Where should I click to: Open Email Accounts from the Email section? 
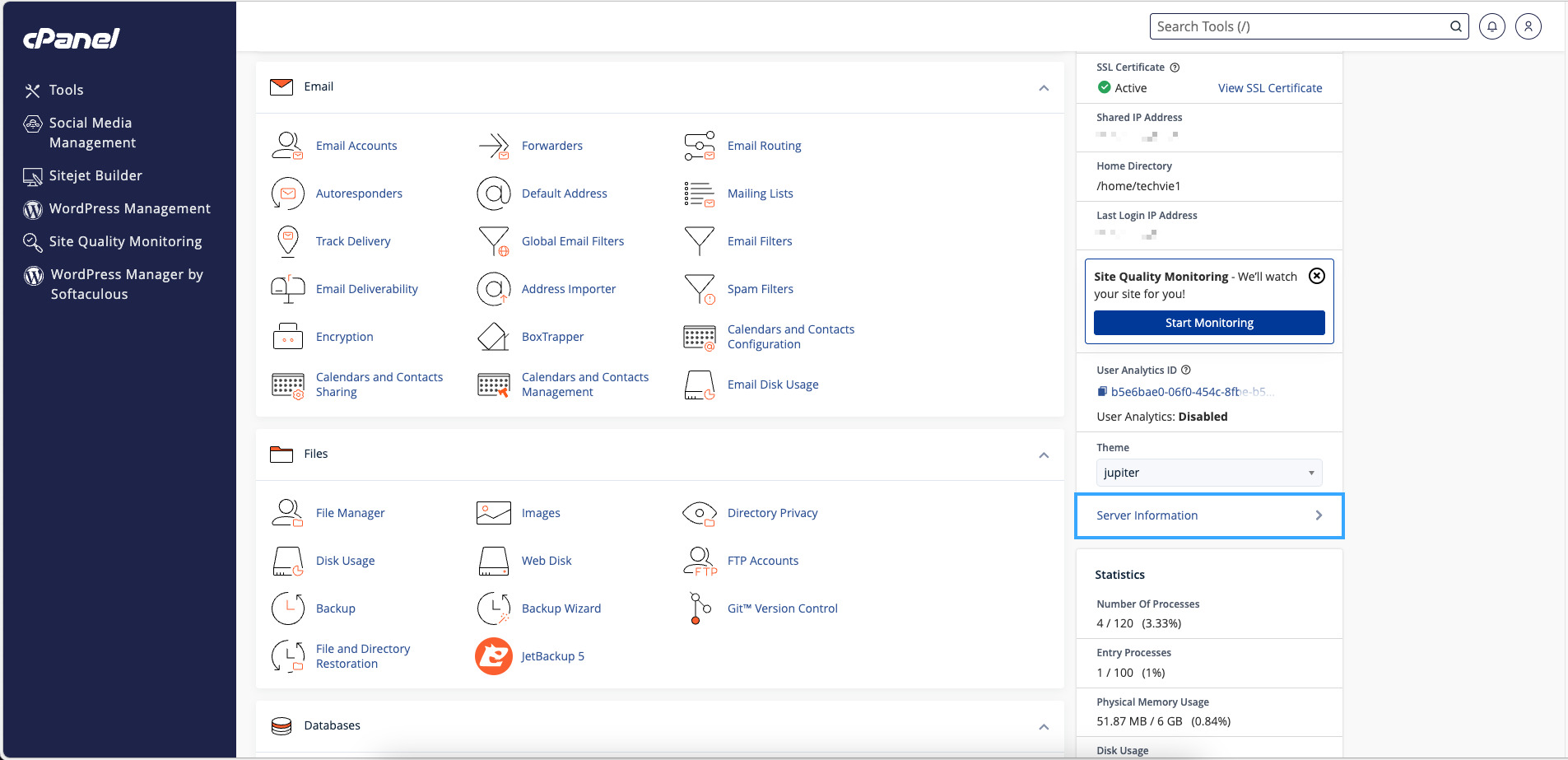point(356,145)
